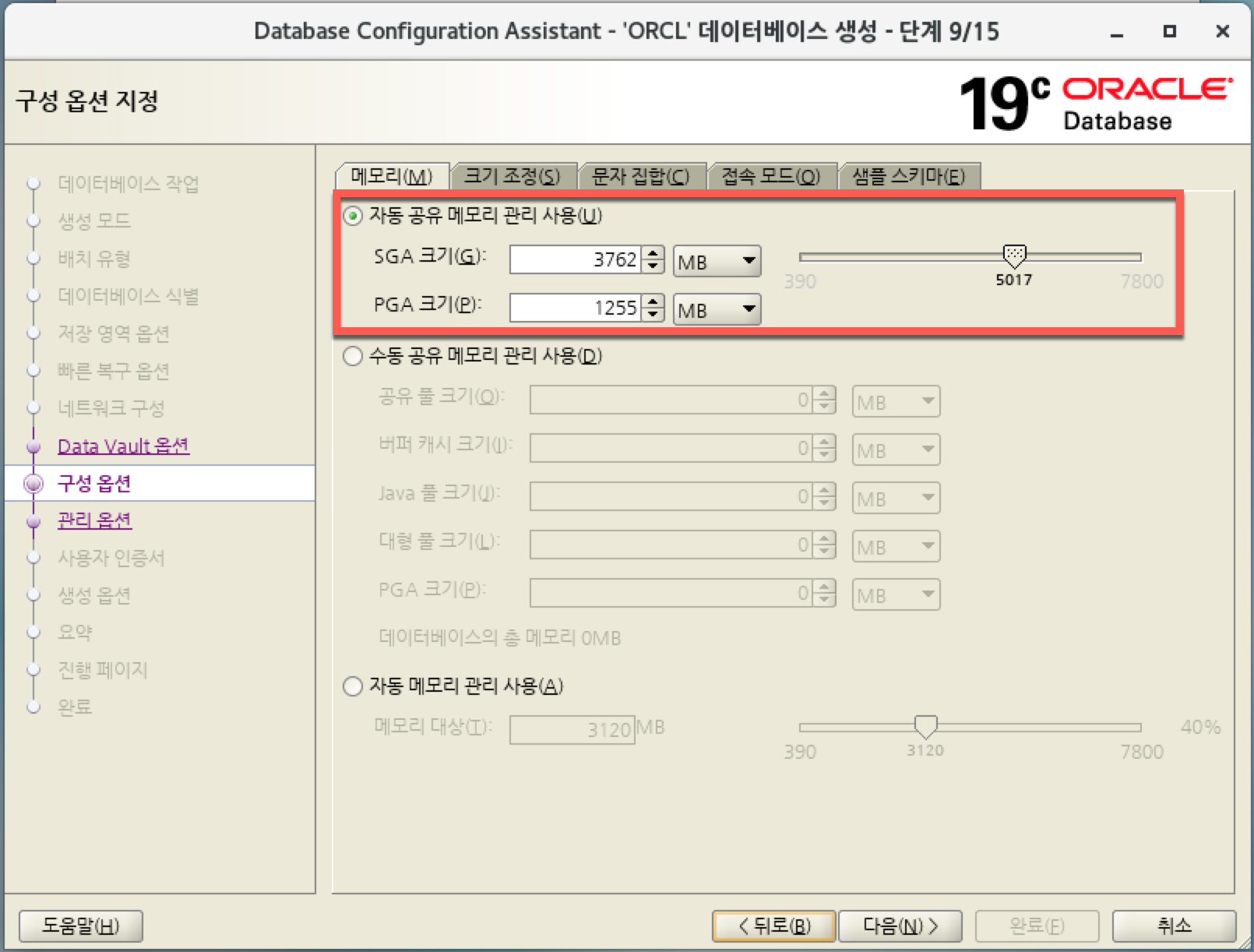
Task: Open the 공유 풀 크기 unit dropdown
Action: [896, 401]
